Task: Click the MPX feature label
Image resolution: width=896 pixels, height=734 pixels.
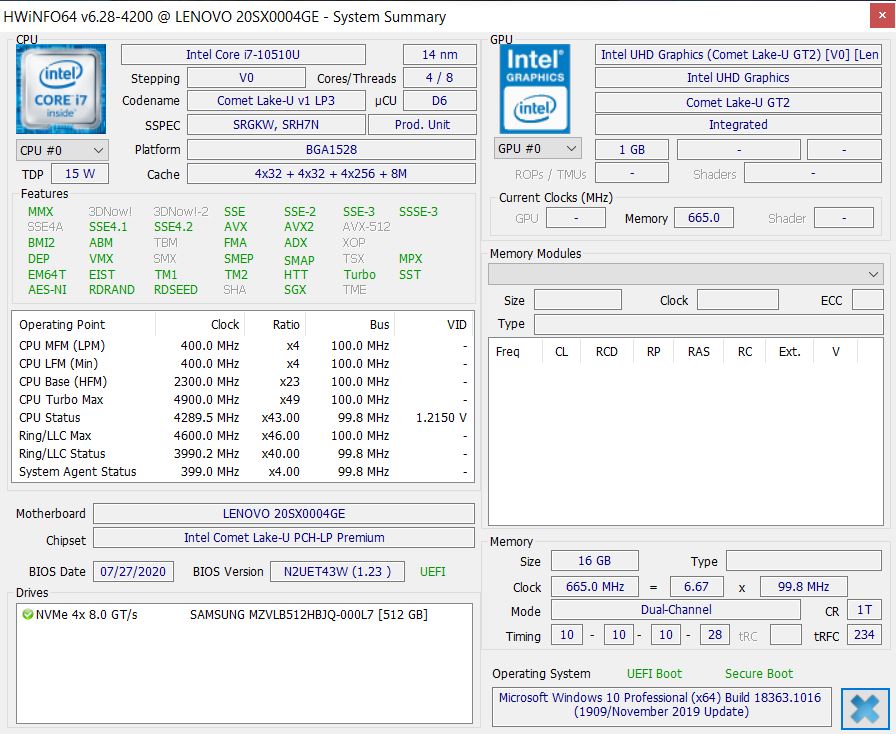Action: pyautogui.click(x=410, y=259)
